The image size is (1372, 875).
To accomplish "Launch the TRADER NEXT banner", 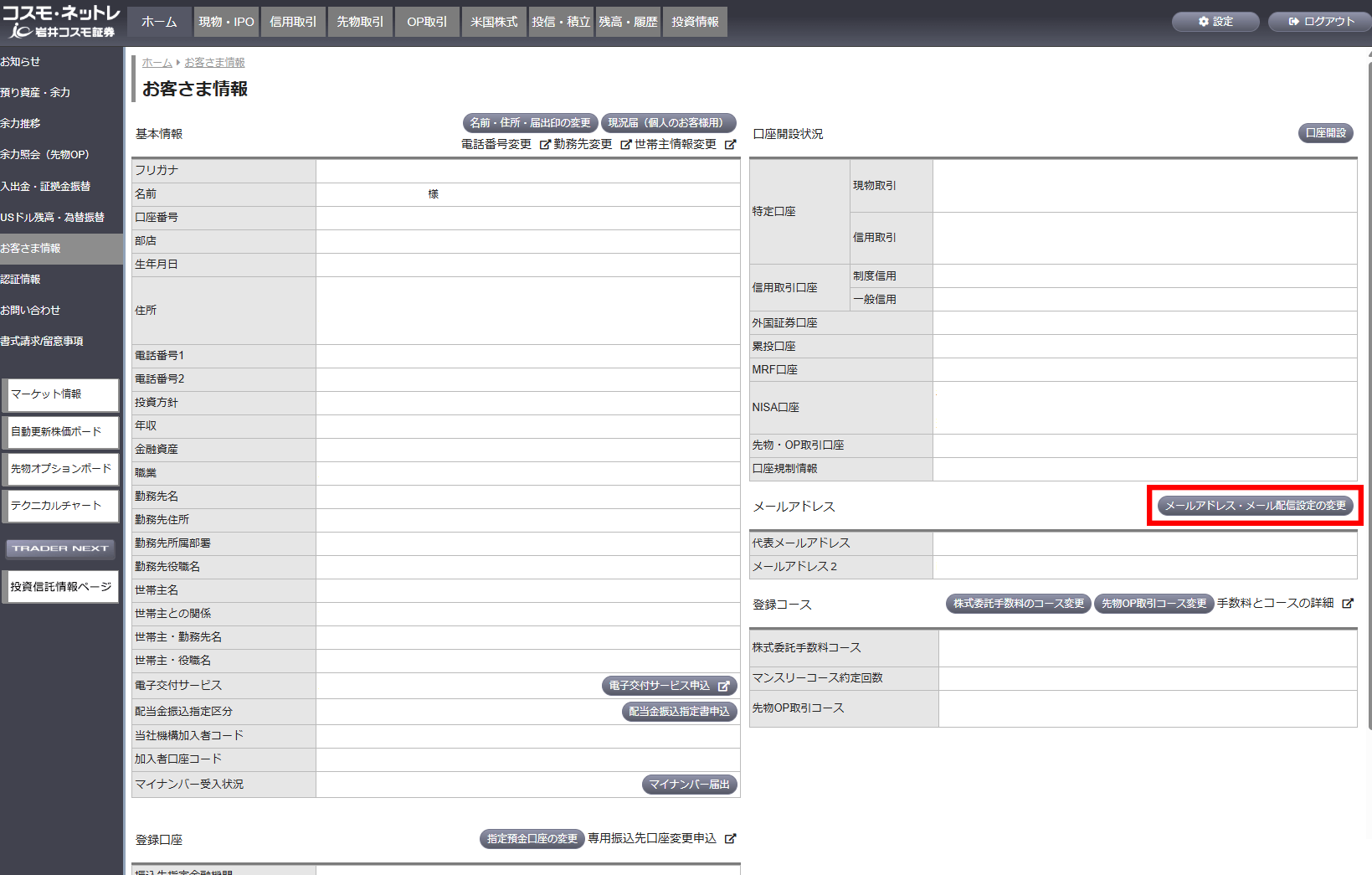I will click(60, 548).
